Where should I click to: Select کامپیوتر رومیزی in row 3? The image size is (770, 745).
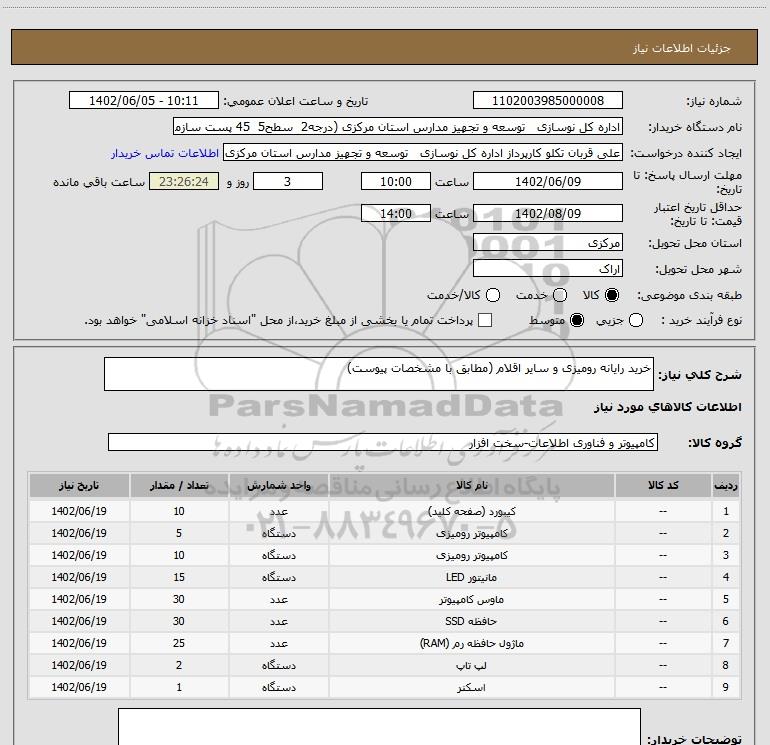pos(471,555)
